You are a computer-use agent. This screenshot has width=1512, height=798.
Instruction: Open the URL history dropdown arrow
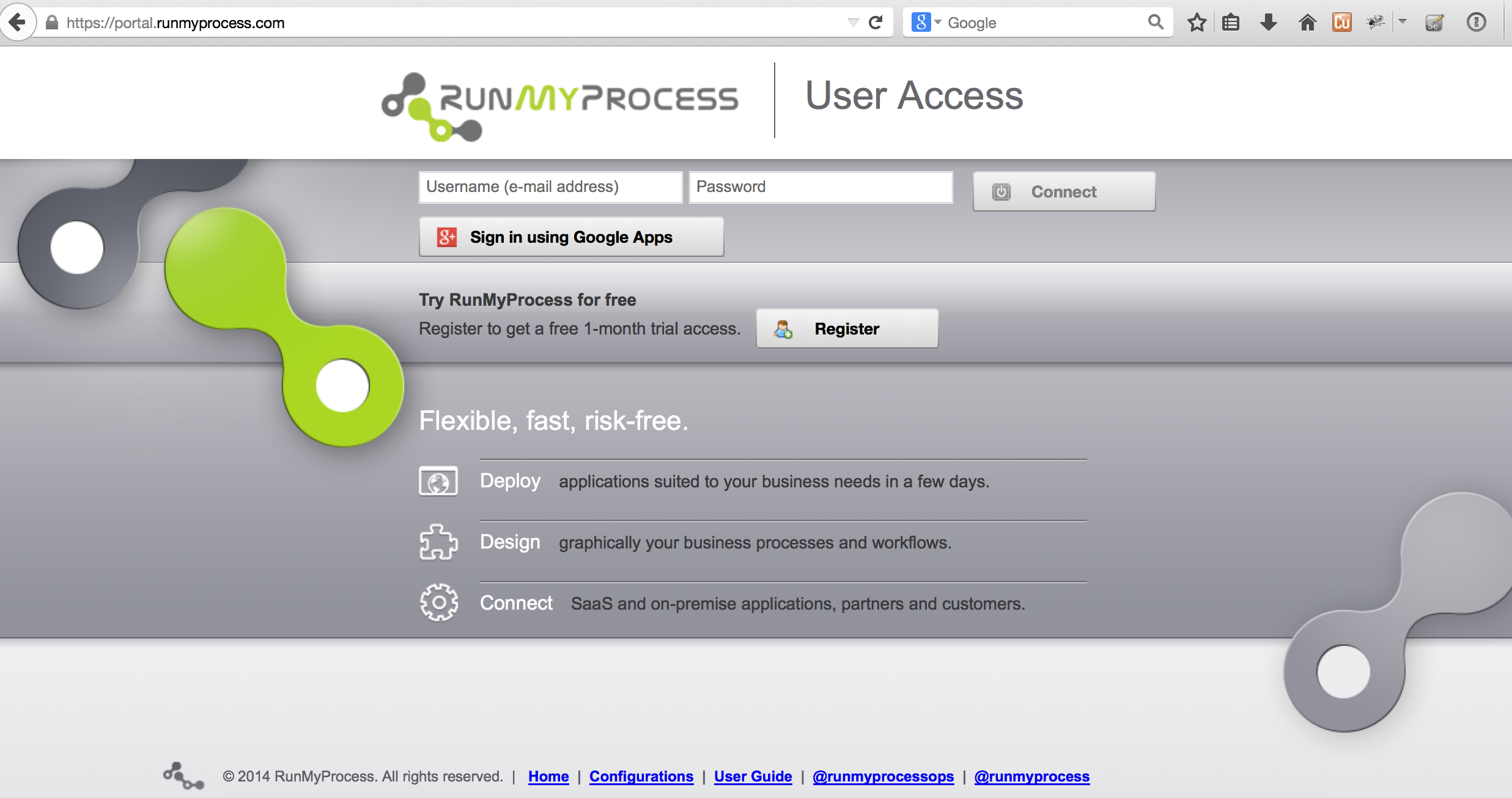853,23
